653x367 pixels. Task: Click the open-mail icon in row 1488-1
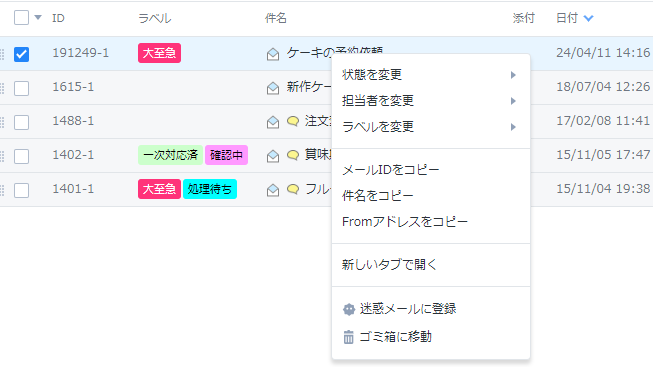pyautogui.click(x=273, y=122)
